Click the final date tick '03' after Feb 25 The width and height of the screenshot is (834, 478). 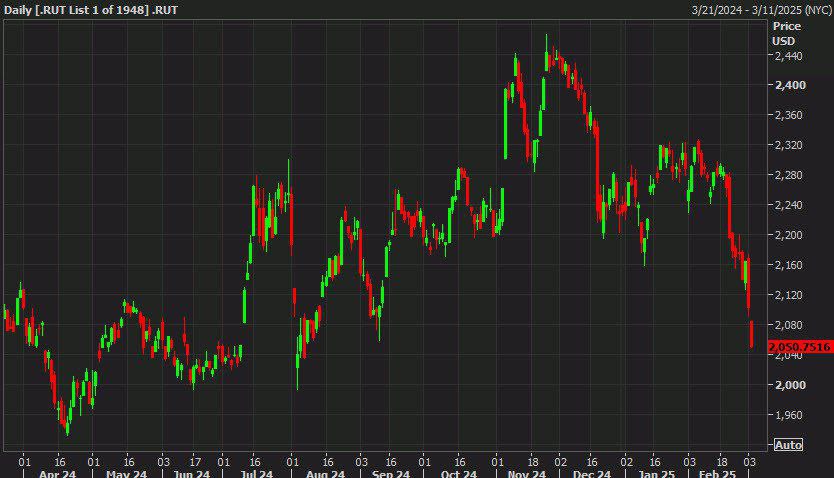pyautogui.click(x=748, y=462)
